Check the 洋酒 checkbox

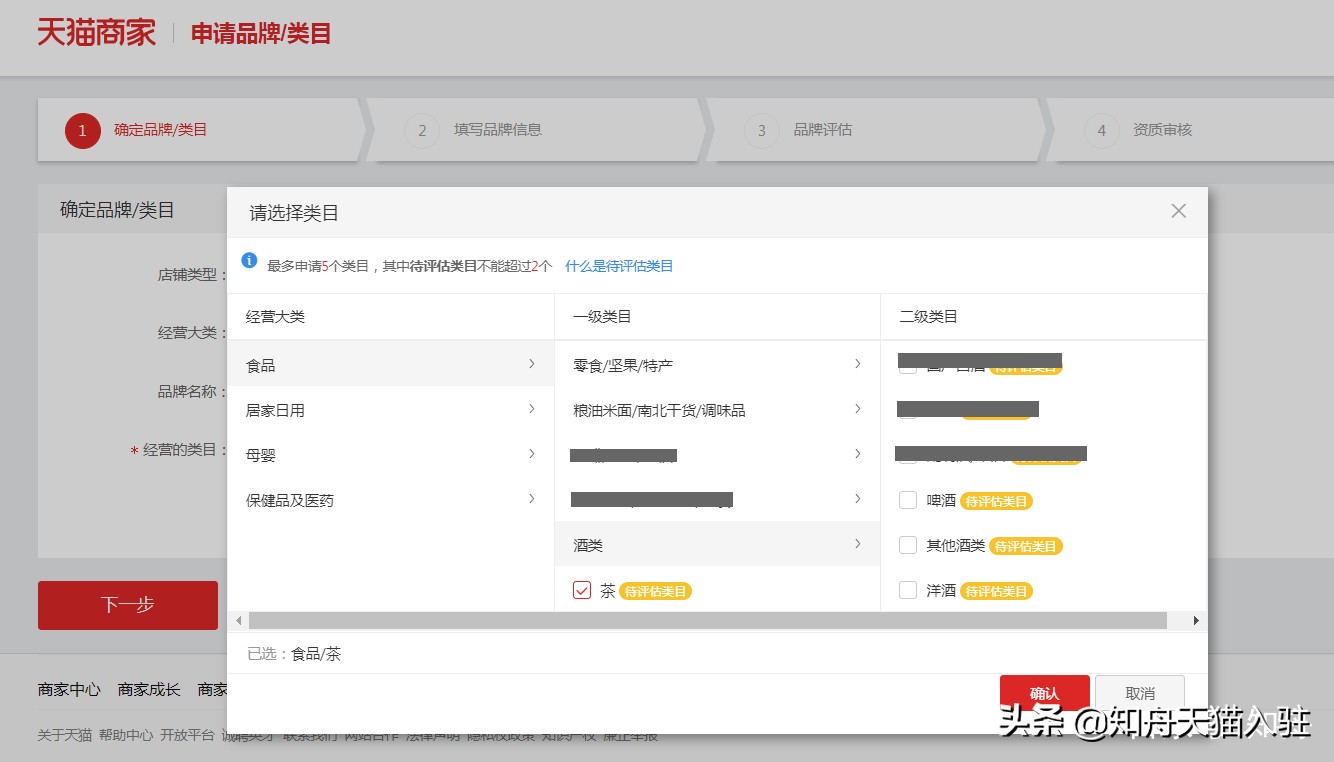[x=906, y=591]
